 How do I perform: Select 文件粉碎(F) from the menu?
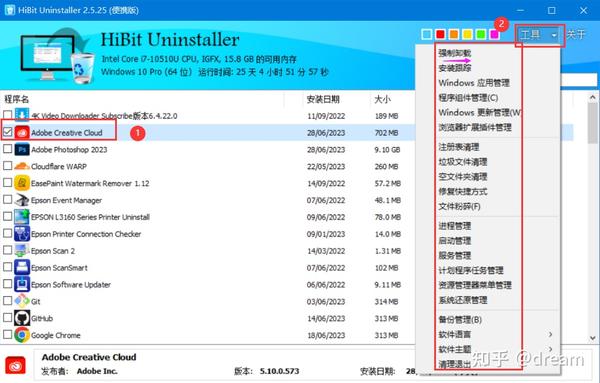459,207
